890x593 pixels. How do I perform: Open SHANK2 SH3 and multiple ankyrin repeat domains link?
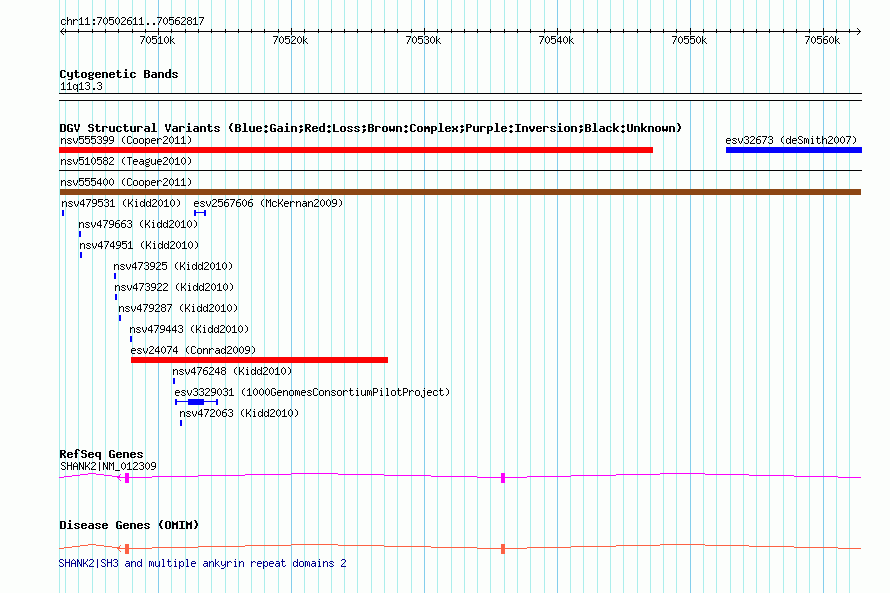tap(203, 563)
